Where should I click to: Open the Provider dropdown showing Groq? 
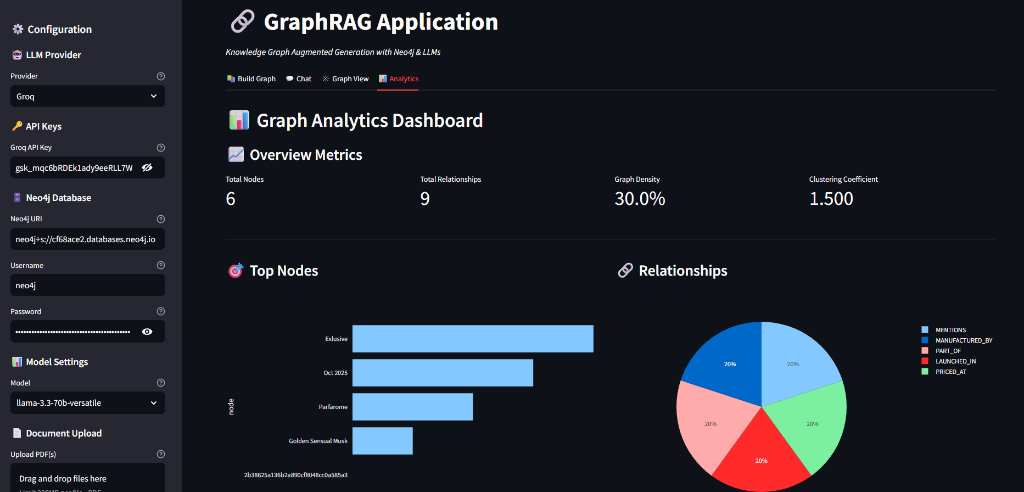tap(88, 96)
